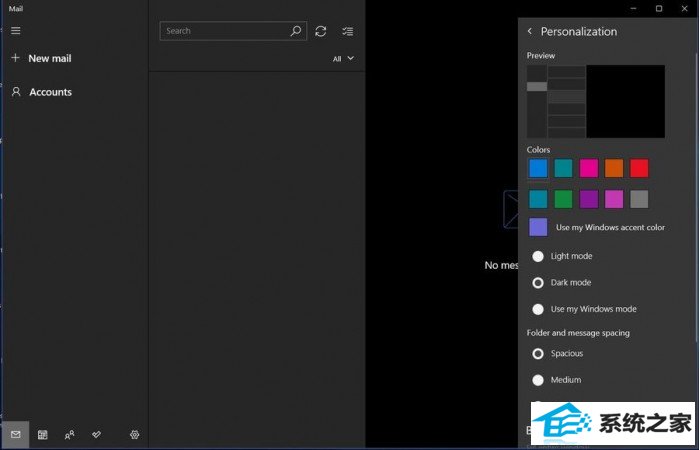Screen dimensions: 700x450
Task: Pick the green color swatch
Action: [563, 199]
